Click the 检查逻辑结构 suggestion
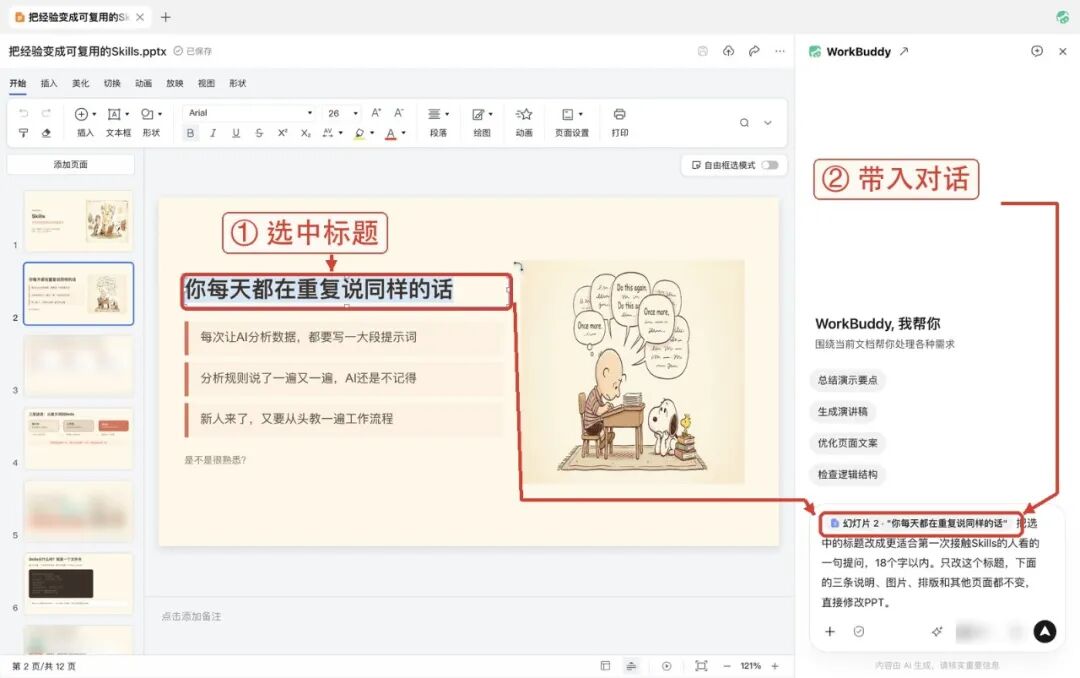Screen dimensions: 1080x678 847,474
